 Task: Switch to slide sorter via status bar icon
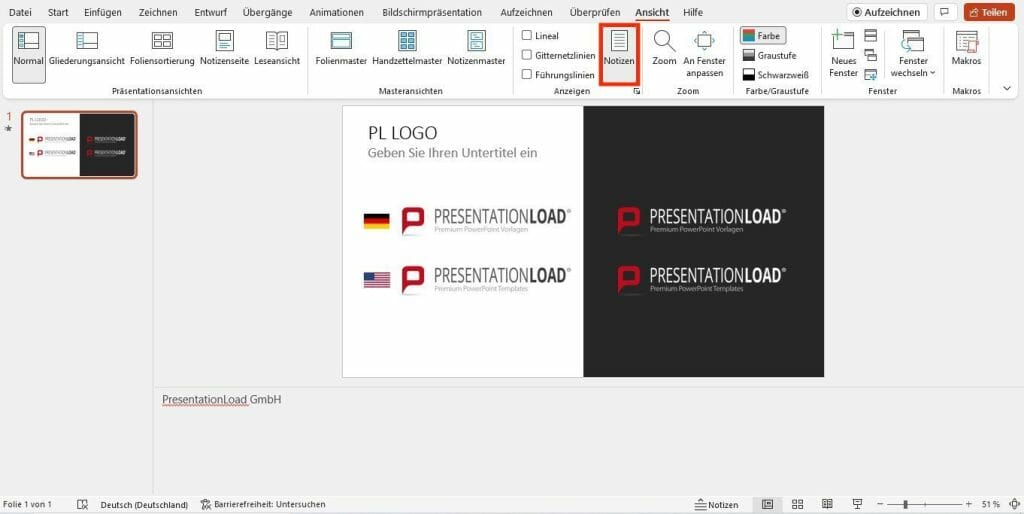pos(797,504)
